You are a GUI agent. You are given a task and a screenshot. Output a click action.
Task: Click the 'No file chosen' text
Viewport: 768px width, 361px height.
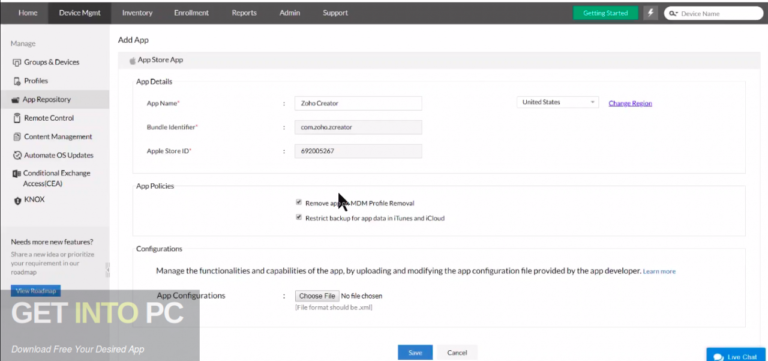(x=361, y=296)
